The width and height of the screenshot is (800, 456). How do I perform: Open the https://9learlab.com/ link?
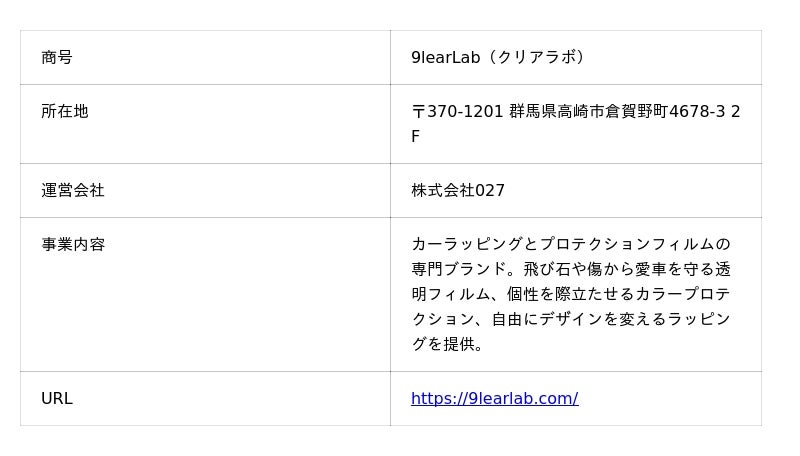pyautogui.click(x=494, y=398)
